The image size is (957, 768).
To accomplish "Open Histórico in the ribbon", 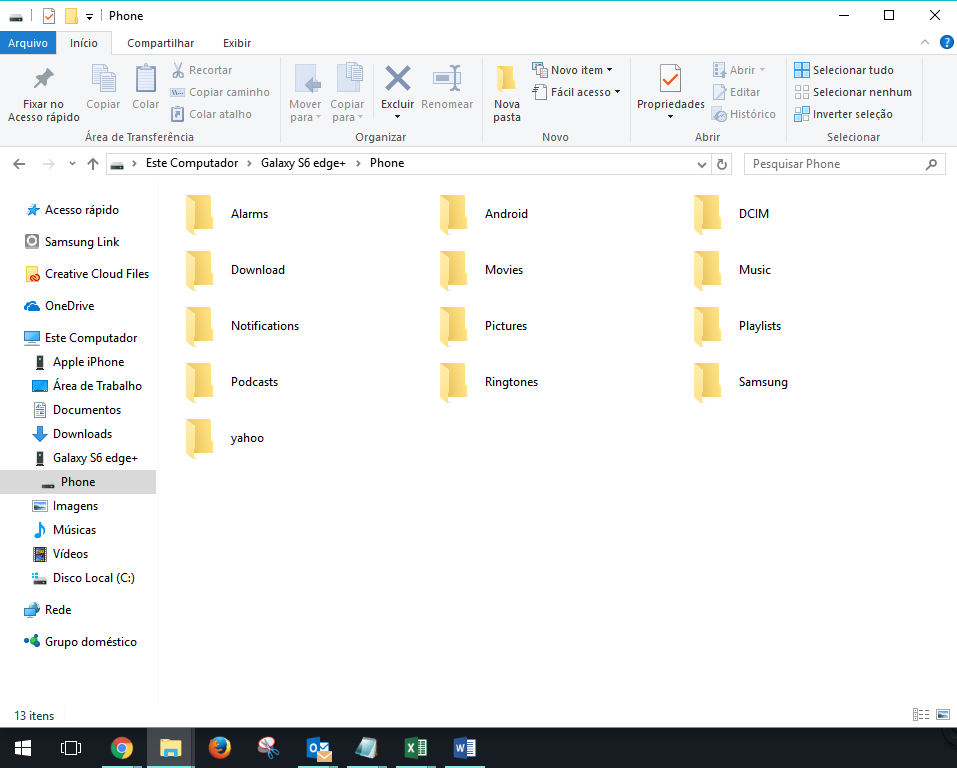I will [744, 114].
